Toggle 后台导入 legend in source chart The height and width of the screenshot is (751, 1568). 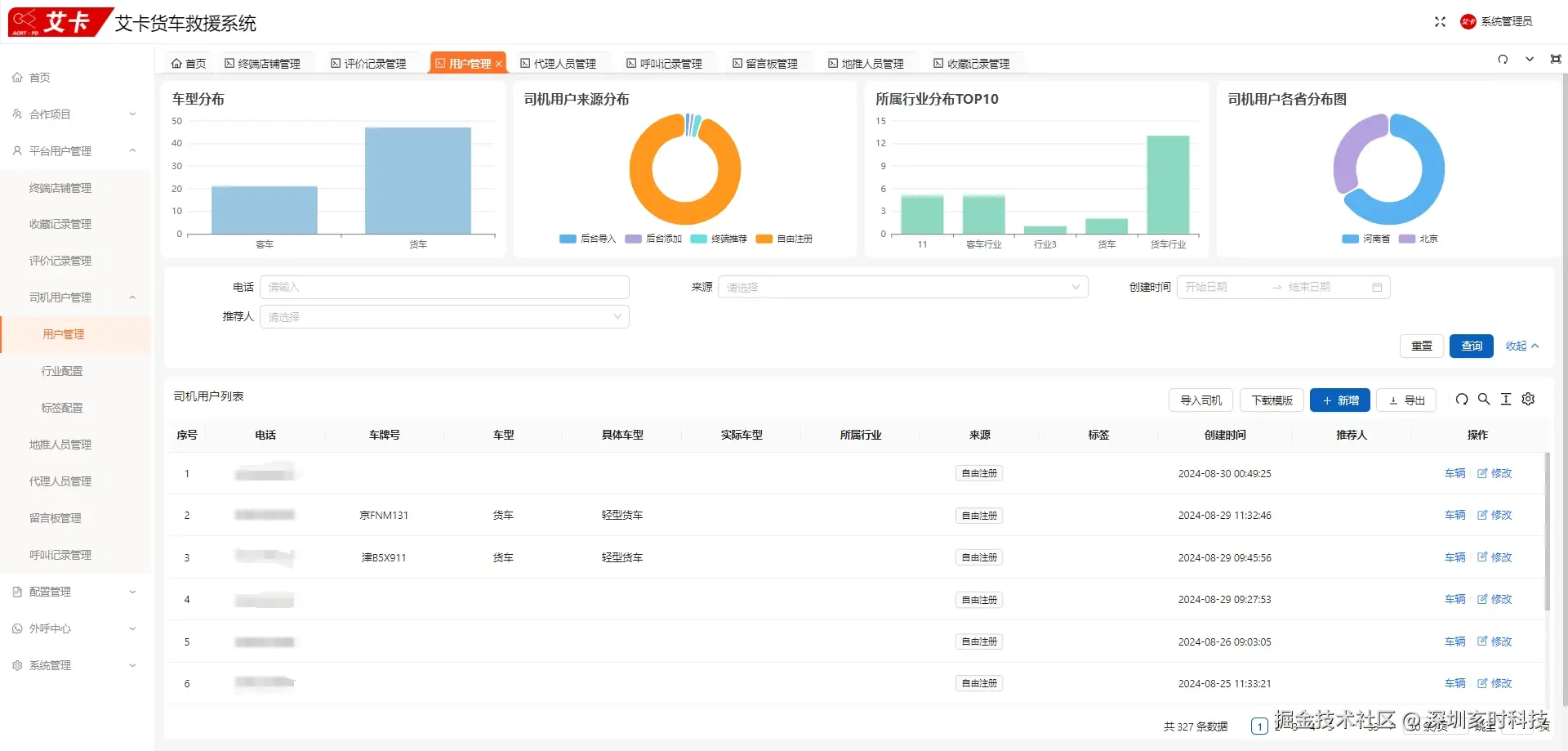pyautogui.click(x=588, y=239)
